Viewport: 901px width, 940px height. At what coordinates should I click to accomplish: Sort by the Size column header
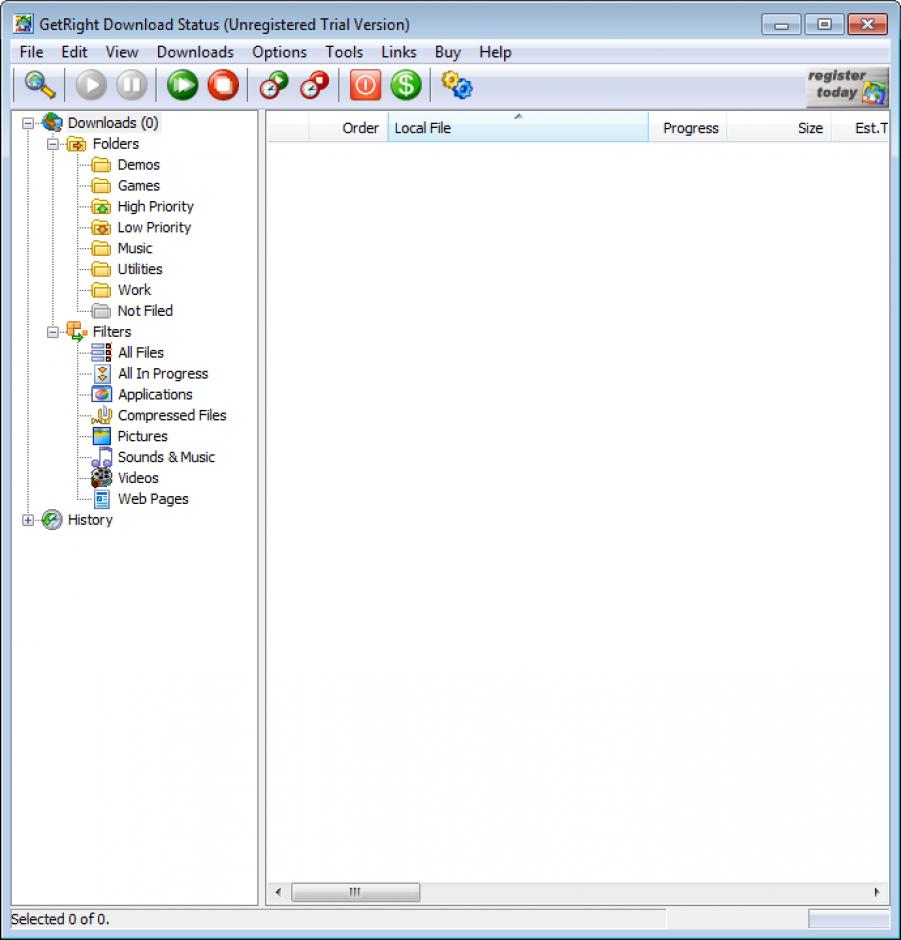pos(779,128)
